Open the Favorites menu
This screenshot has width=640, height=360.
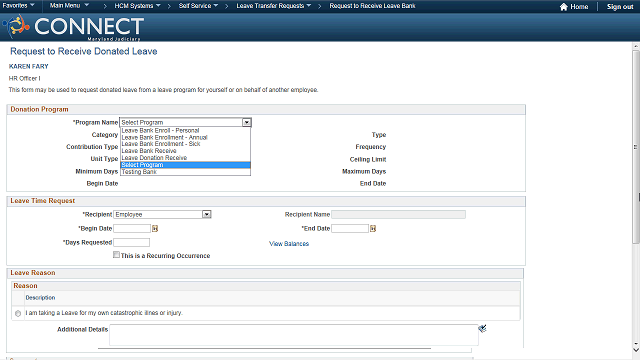click(18, 6)
